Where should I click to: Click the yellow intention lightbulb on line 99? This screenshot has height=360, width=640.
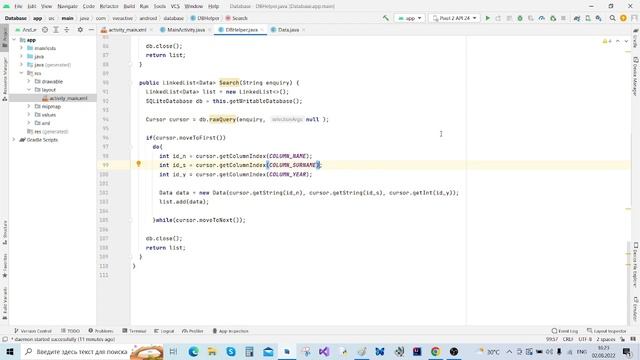[x=138, y=164]
